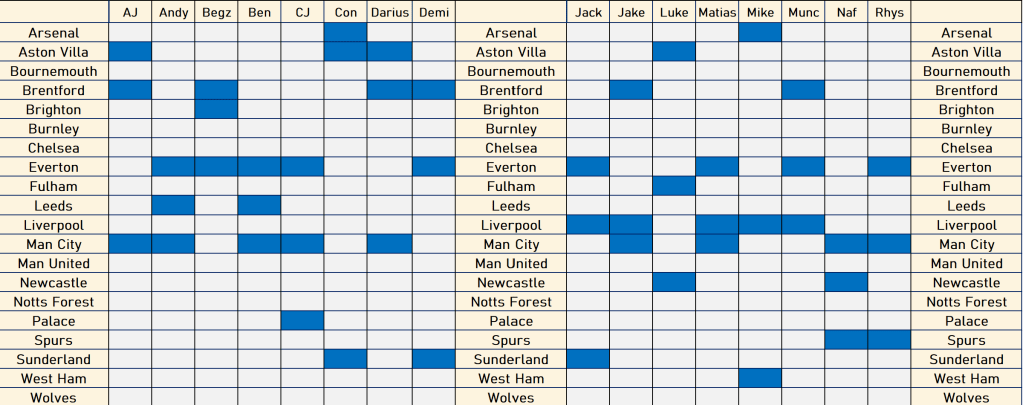Select the Rhys column header
The height and width of the screenshot is (405, 1023).
pos(889,12)
